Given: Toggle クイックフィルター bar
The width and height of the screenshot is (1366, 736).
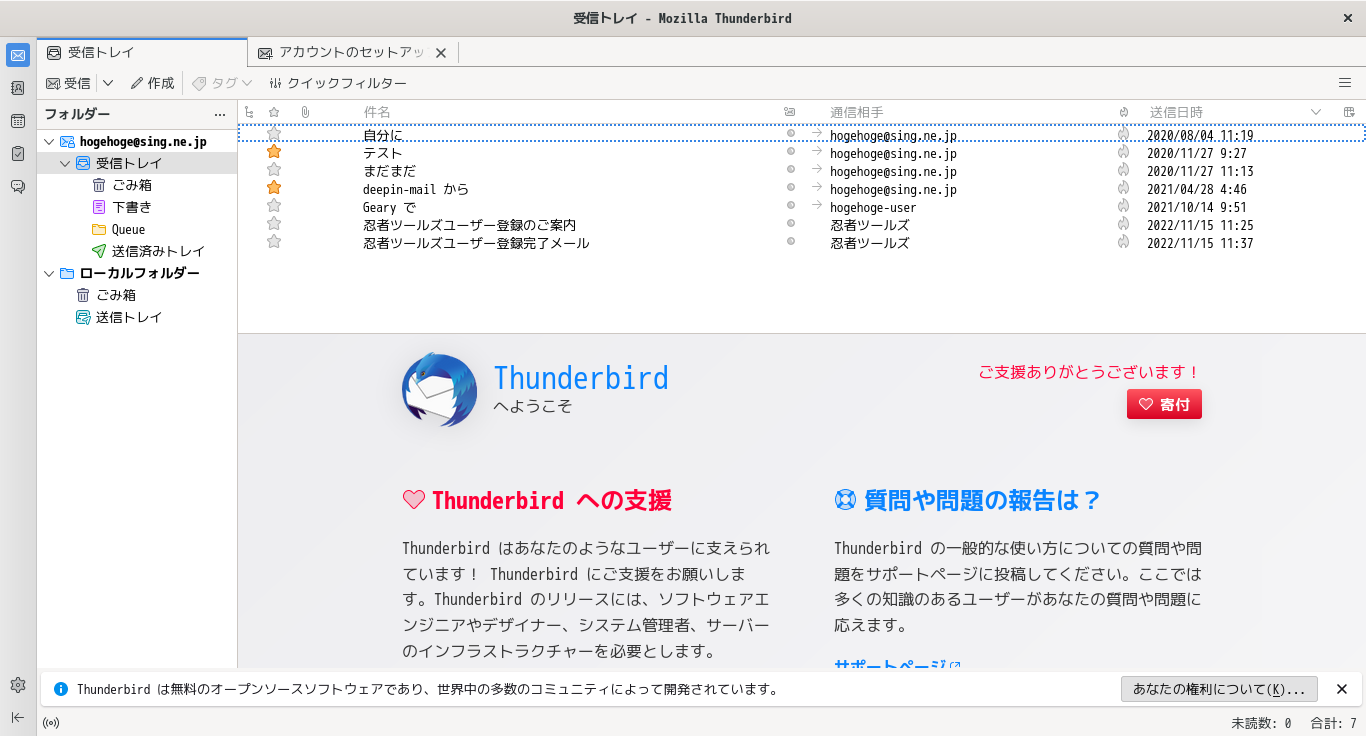Looking at the screenshot, I should [337, 83].
